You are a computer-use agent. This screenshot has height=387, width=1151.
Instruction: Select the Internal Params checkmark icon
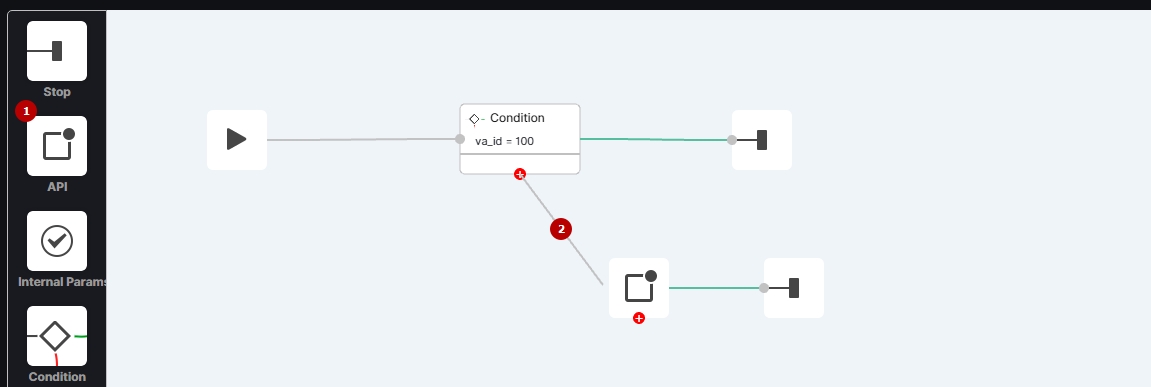pos(57,241)
